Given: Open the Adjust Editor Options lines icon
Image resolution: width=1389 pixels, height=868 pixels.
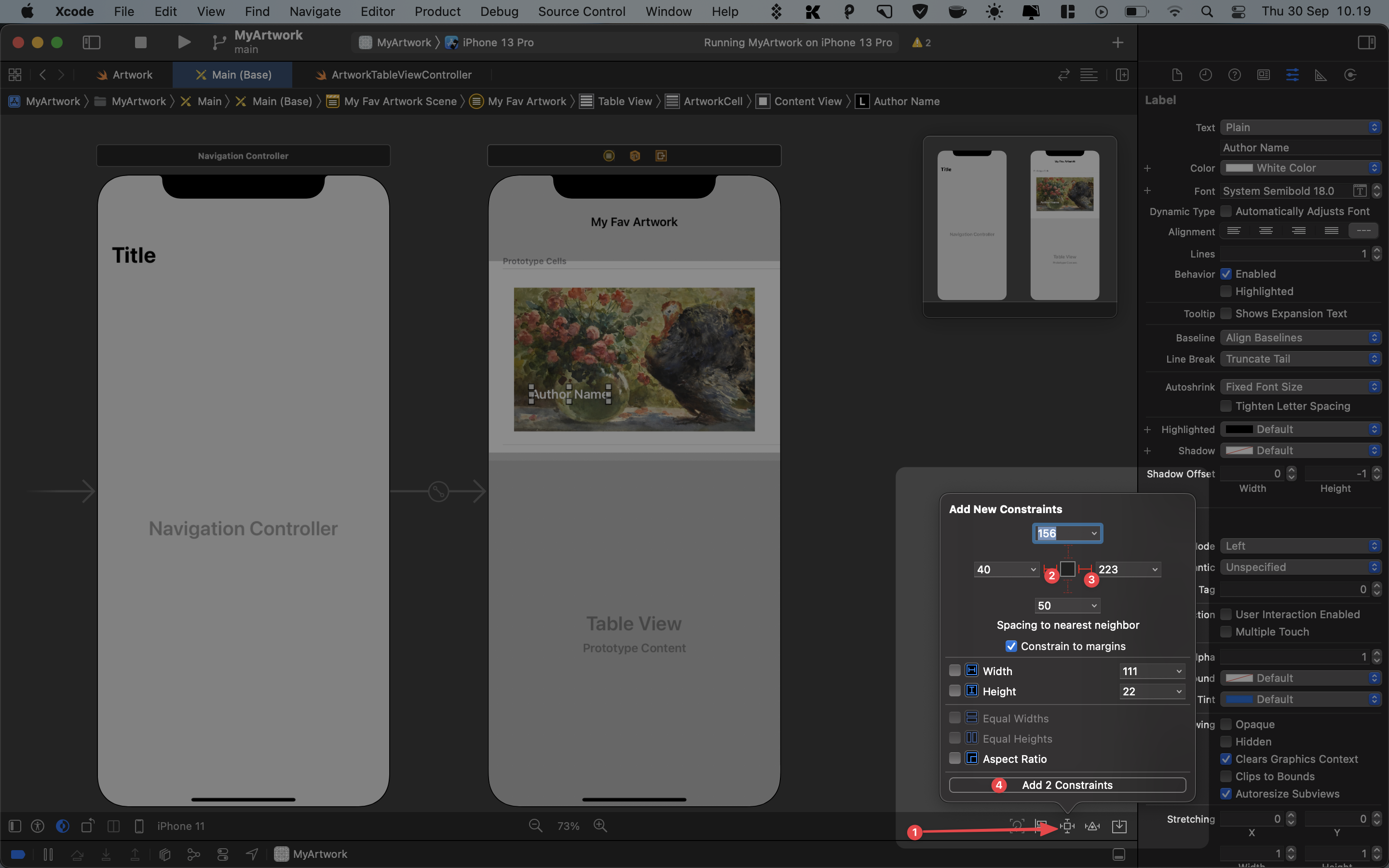Looking at the screenshot, I should (x=1089, y=75).
